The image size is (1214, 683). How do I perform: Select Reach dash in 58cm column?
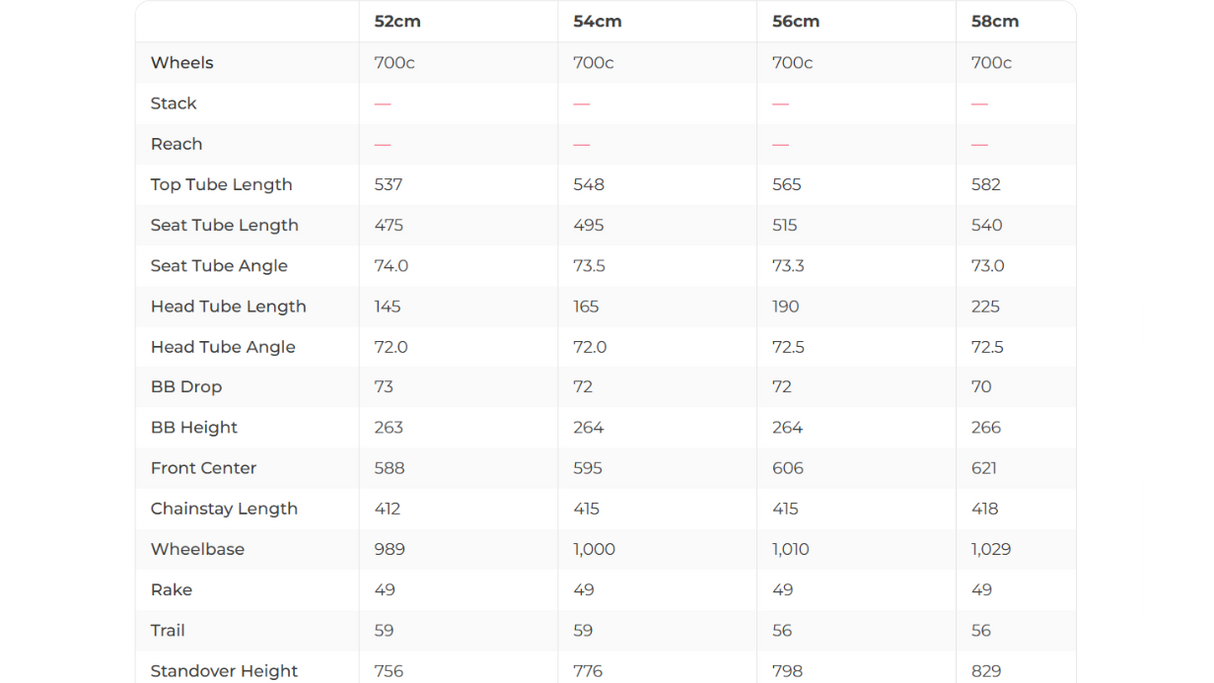979,144
